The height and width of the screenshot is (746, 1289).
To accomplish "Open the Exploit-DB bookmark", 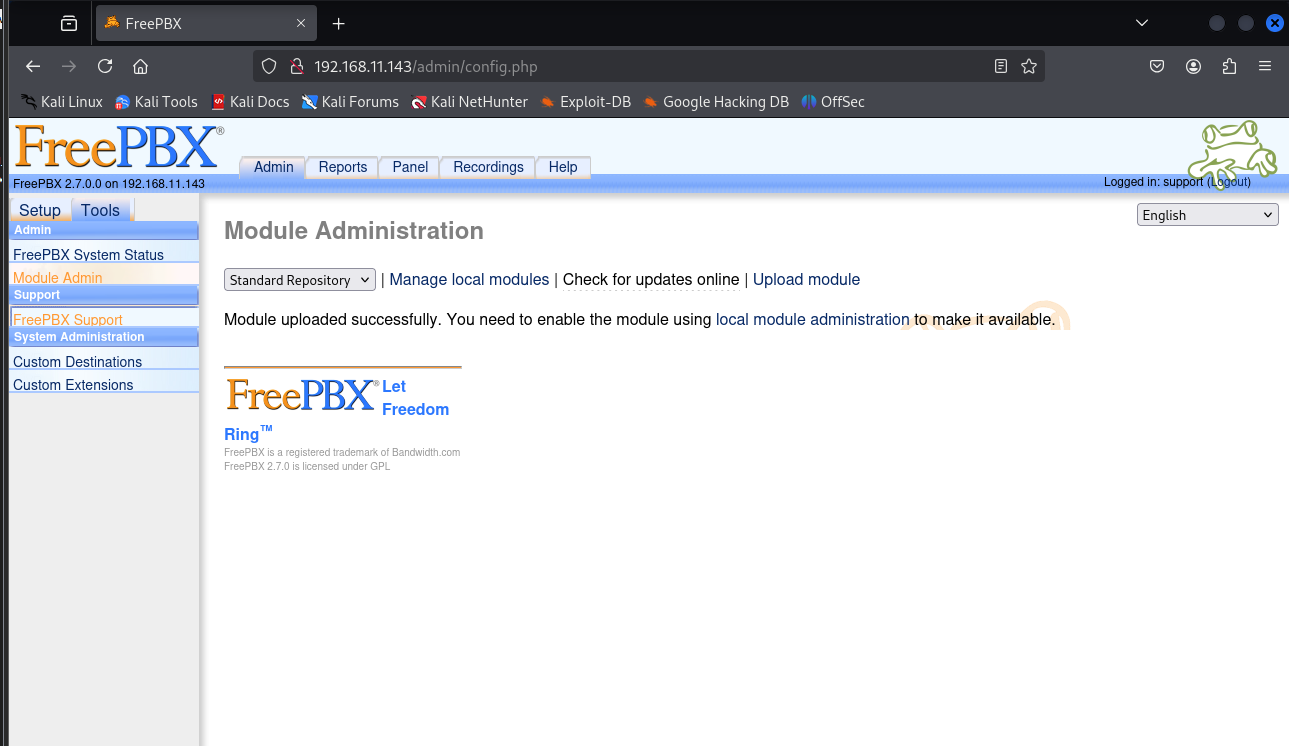I will [585, 102].
